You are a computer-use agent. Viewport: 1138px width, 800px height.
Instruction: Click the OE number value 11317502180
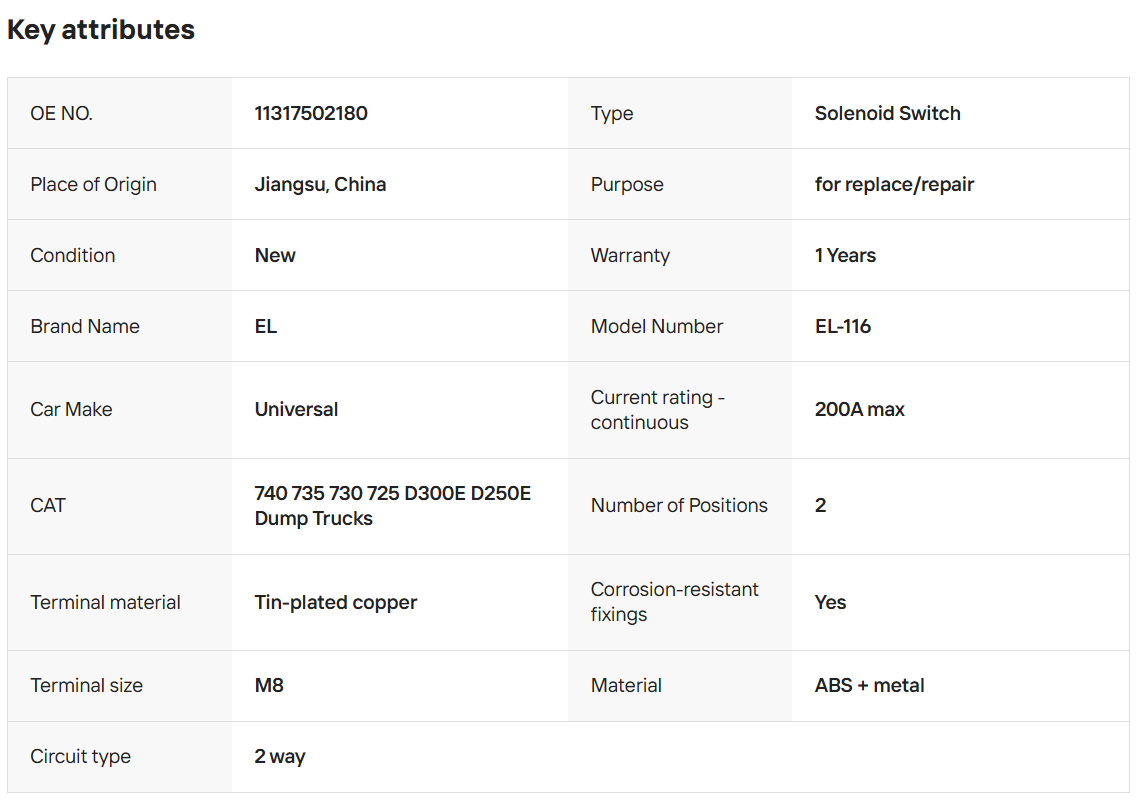point(311,113)
